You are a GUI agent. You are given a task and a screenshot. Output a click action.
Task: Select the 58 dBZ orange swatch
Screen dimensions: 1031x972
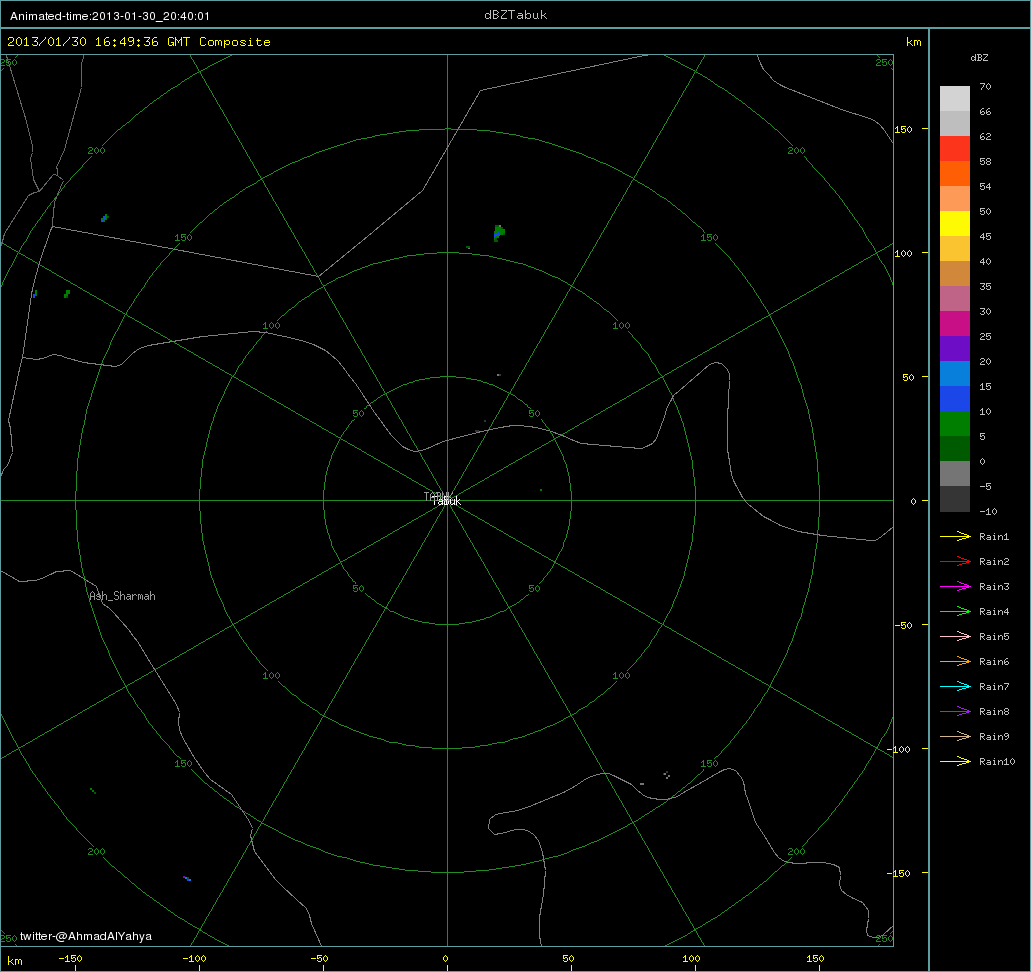click(x=955, y=174)
